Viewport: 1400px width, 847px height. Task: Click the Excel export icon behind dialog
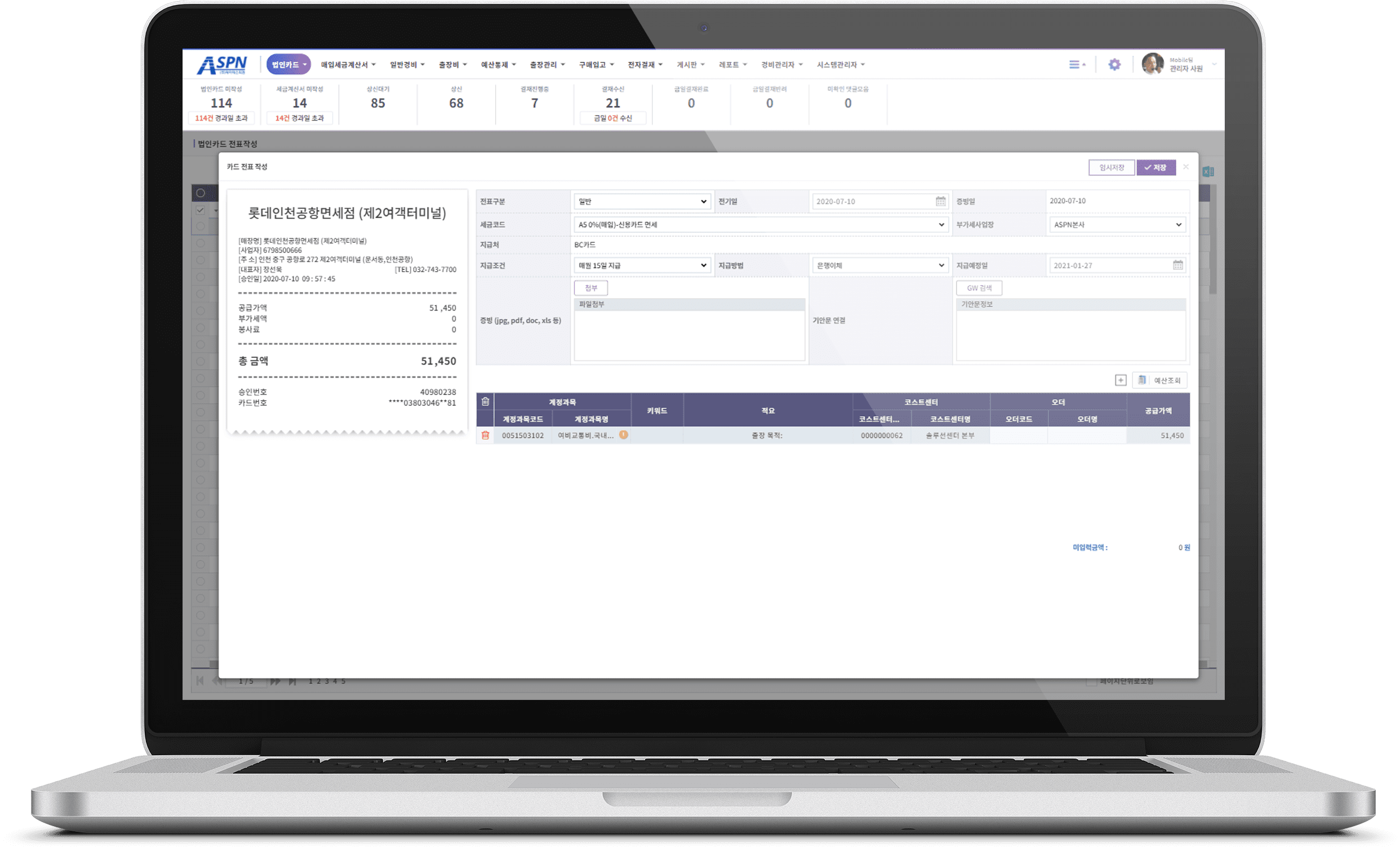(1208, 172)
